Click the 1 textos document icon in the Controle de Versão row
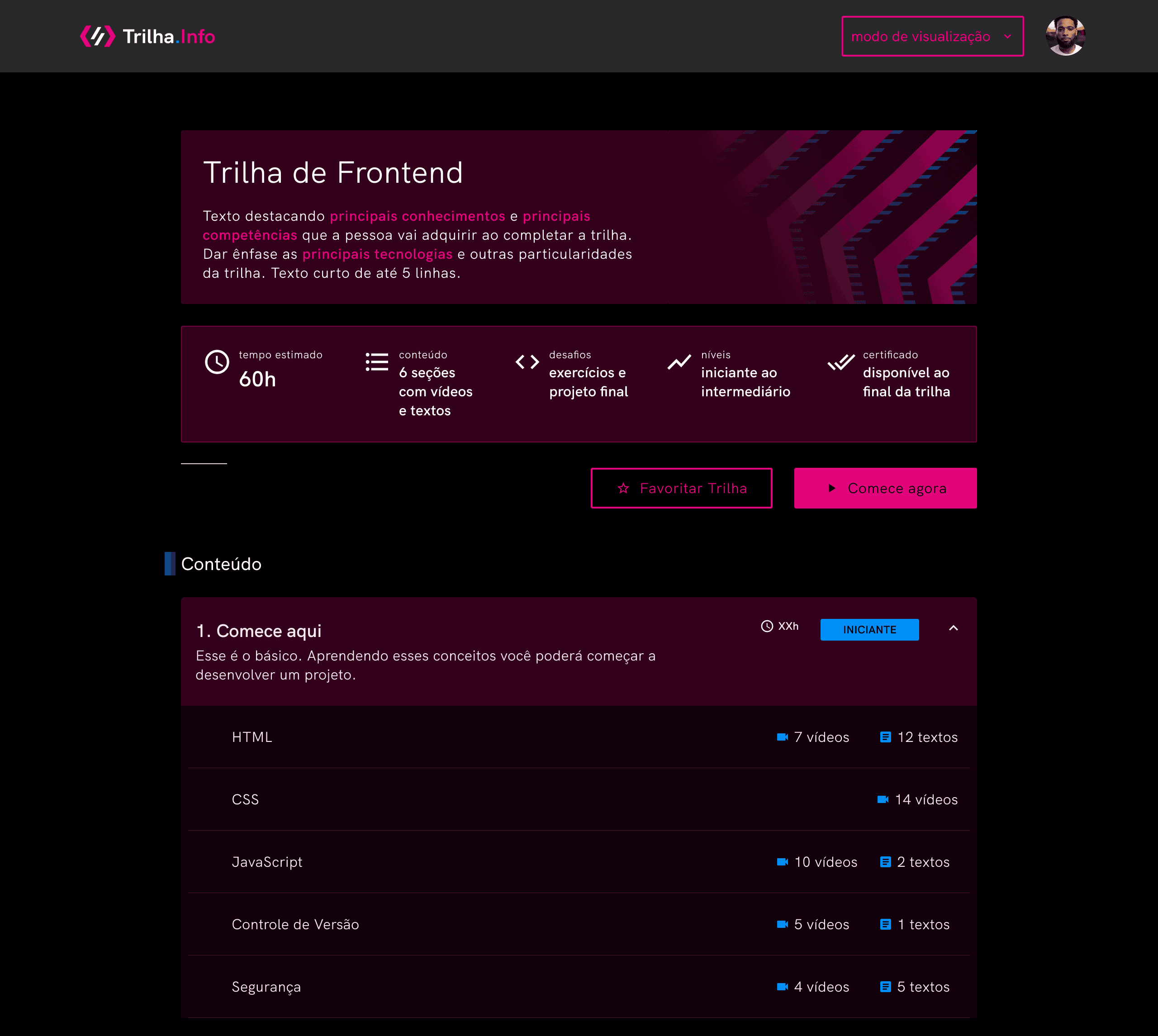 (x=885, y=924)
